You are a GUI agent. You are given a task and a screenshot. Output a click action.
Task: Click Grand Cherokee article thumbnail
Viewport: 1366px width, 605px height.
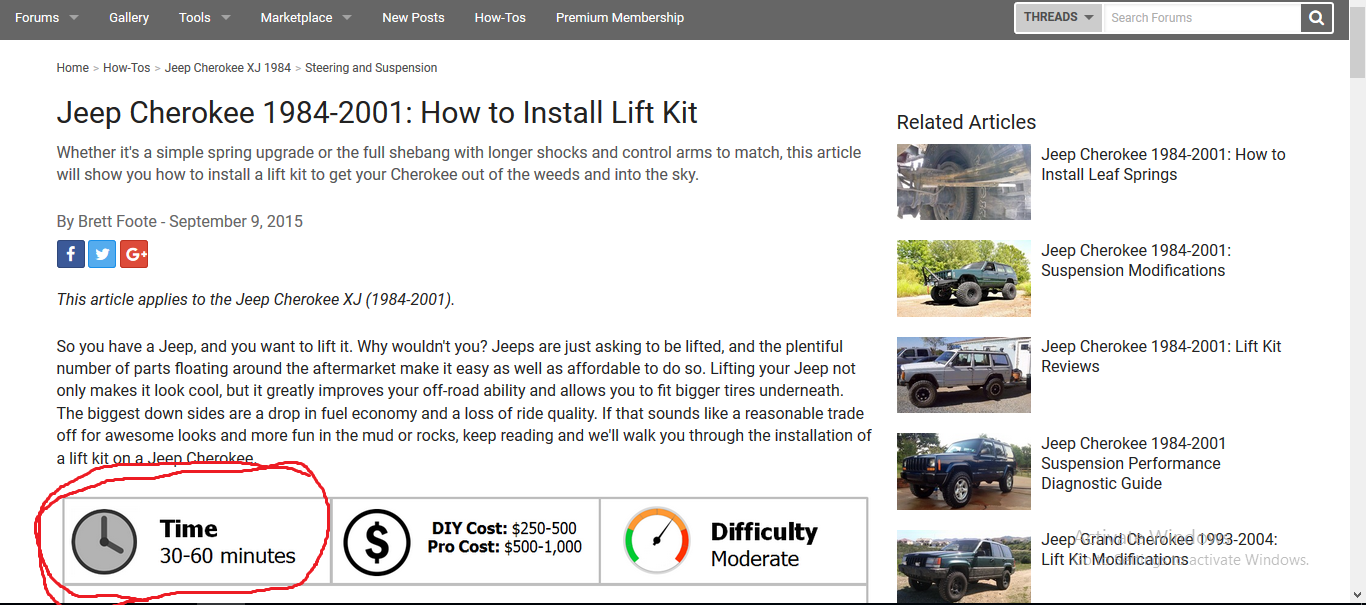(x=964, y=565)
